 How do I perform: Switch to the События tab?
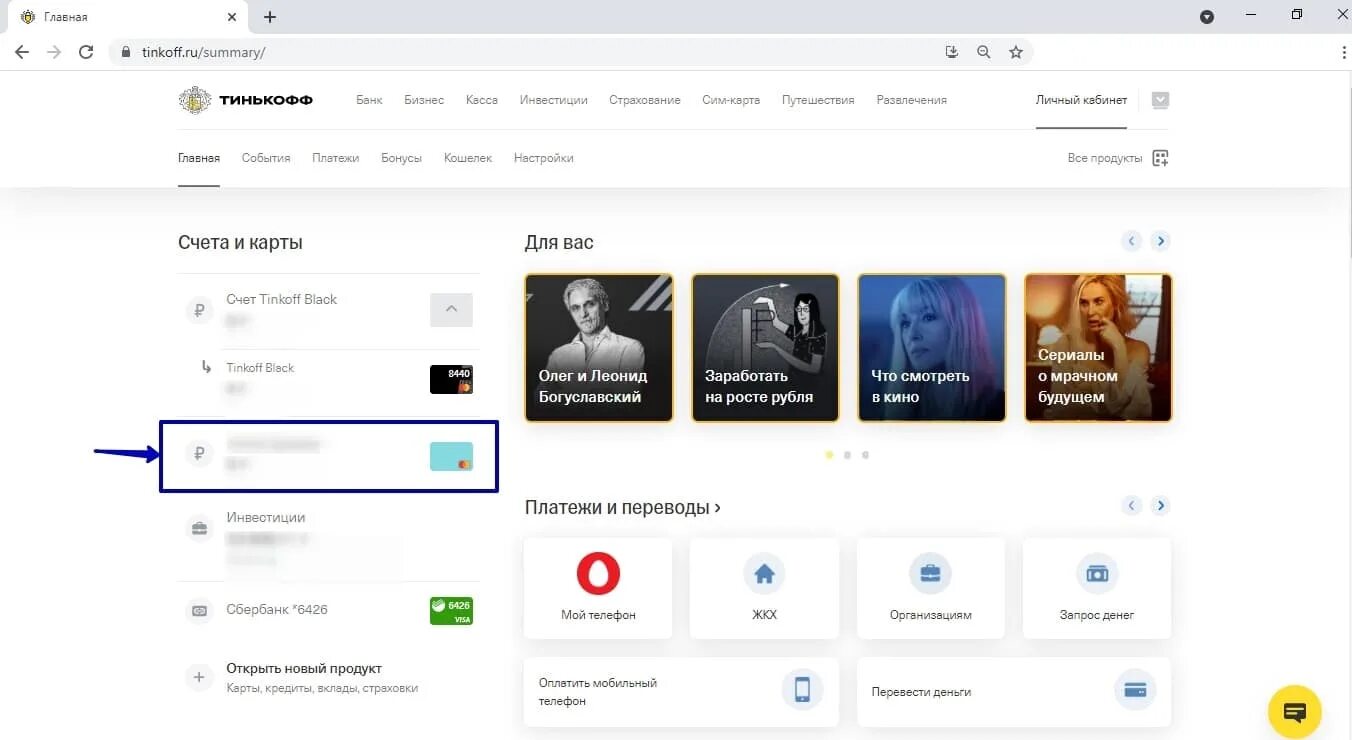pos(266,158)
